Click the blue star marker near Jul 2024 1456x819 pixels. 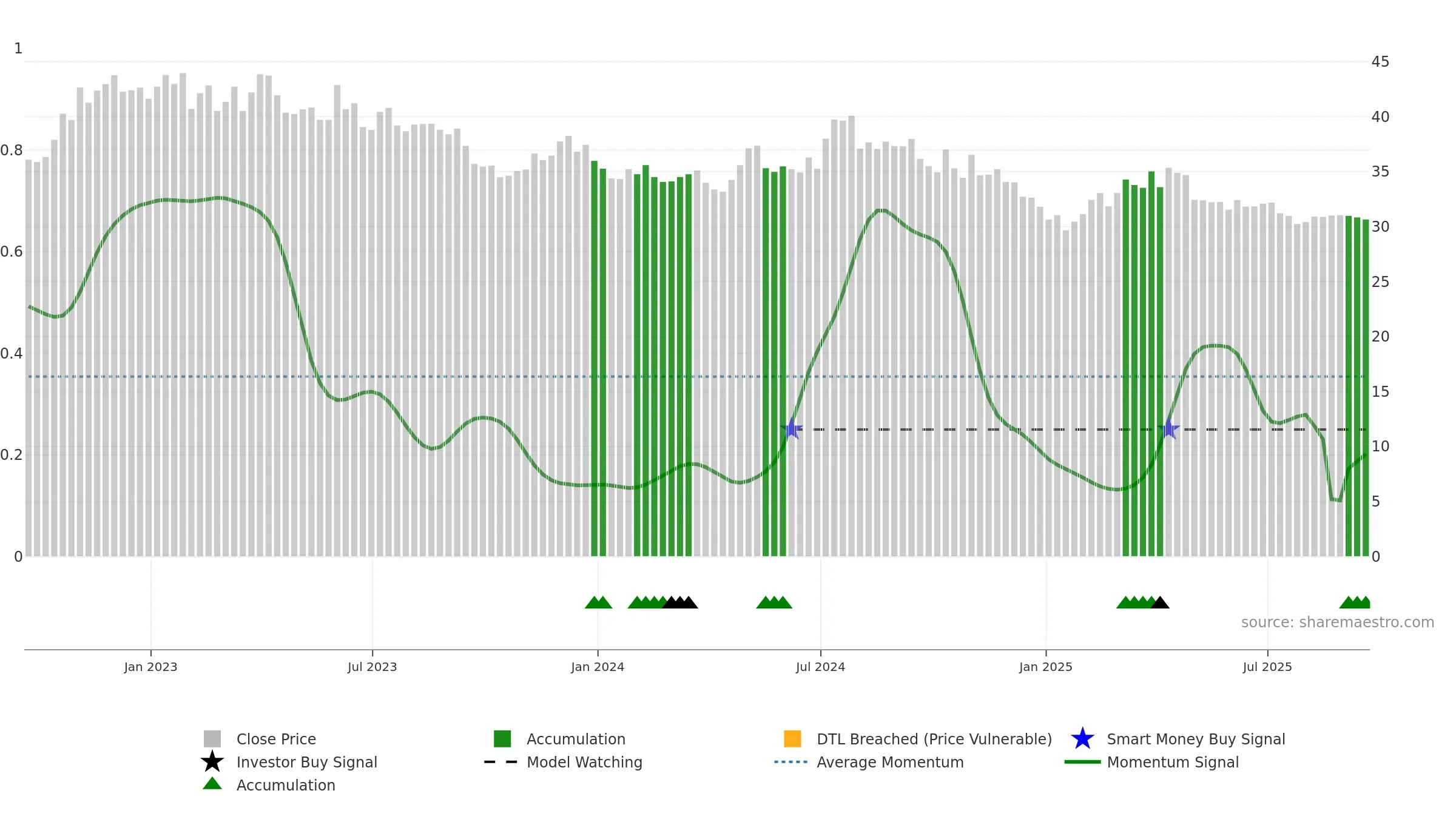click(792, 429)
